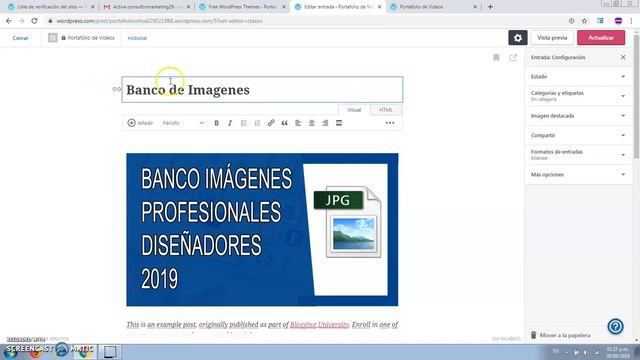Screen dimensions: 640x360
Task: Click the browser address bar
Action: (306, 21)
